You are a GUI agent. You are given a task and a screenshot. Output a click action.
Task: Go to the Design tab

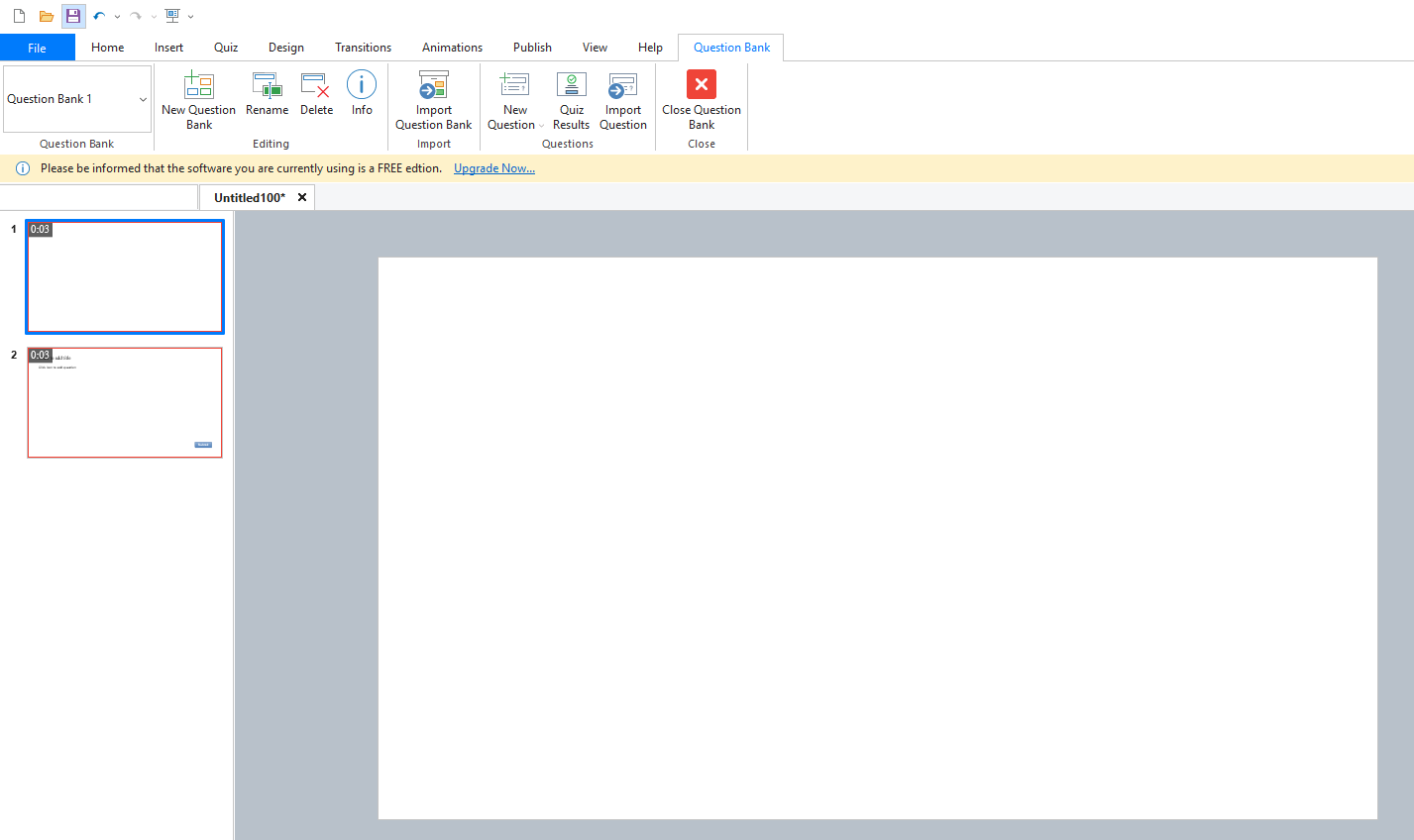point(286,48)
